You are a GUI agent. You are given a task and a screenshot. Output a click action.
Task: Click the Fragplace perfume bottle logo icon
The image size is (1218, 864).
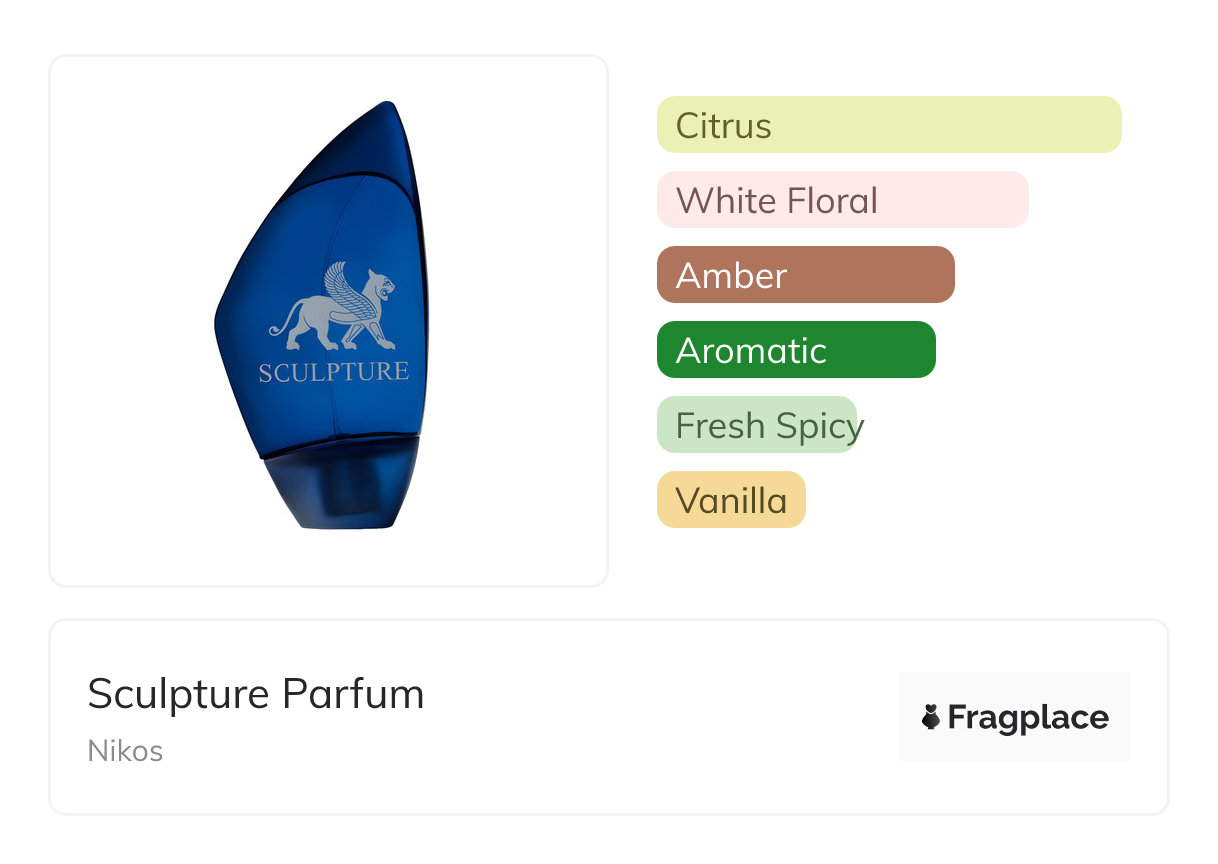point(931,717)
